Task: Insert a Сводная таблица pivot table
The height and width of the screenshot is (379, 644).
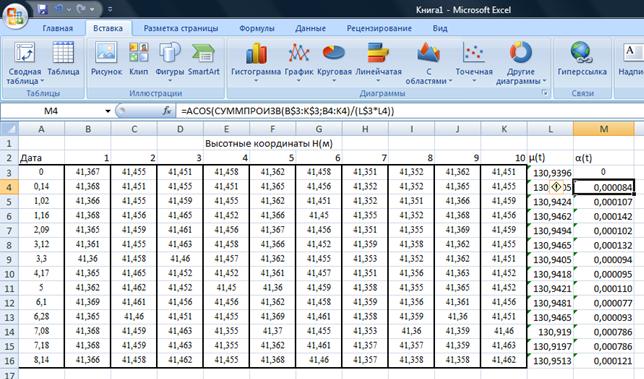Action: tap(25, 63)
